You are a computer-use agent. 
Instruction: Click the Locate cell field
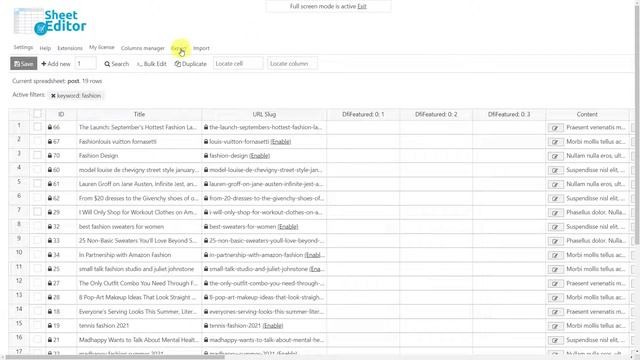click(238, 64)
